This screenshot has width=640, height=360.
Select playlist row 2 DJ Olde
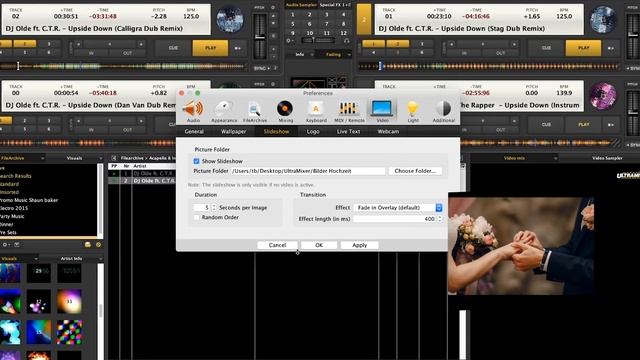coord(143,180)
